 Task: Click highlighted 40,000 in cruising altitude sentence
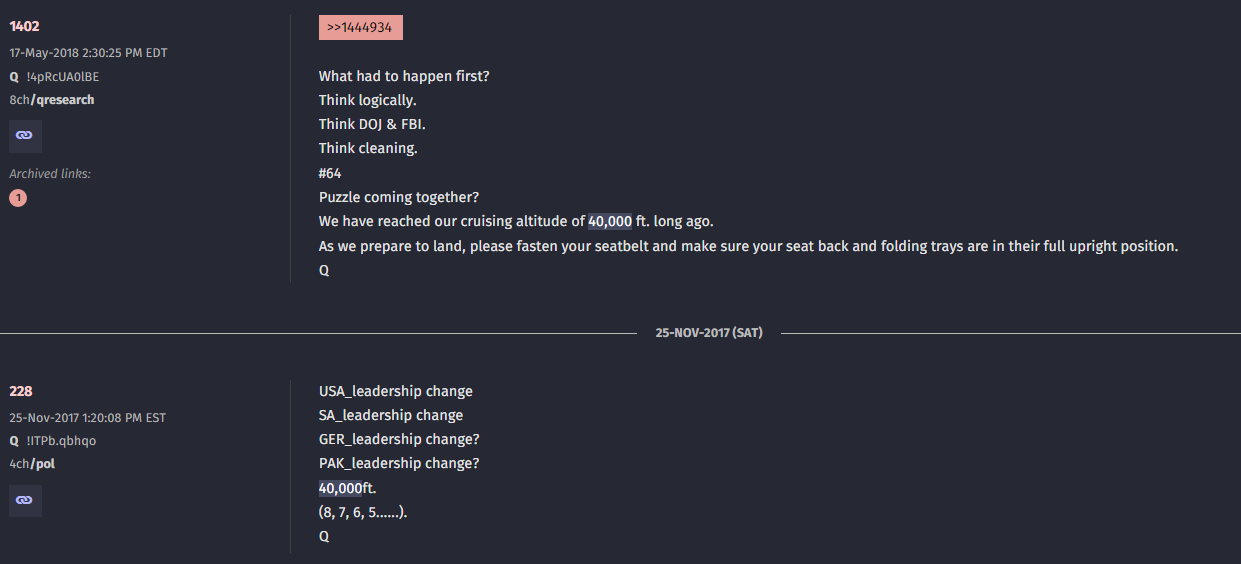[x=610, y=221]
